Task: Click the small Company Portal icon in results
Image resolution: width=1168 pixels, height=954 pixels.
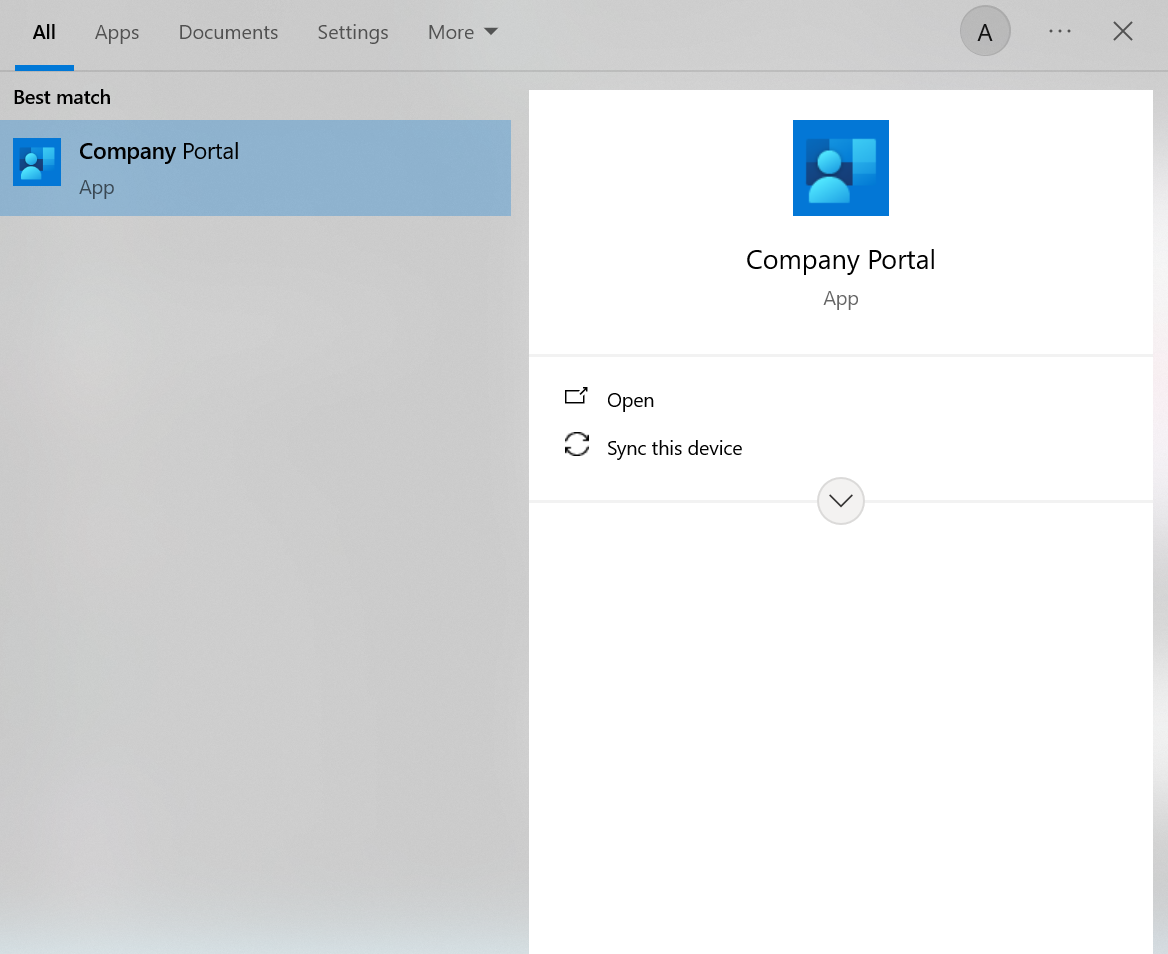Action: point(37,162)
